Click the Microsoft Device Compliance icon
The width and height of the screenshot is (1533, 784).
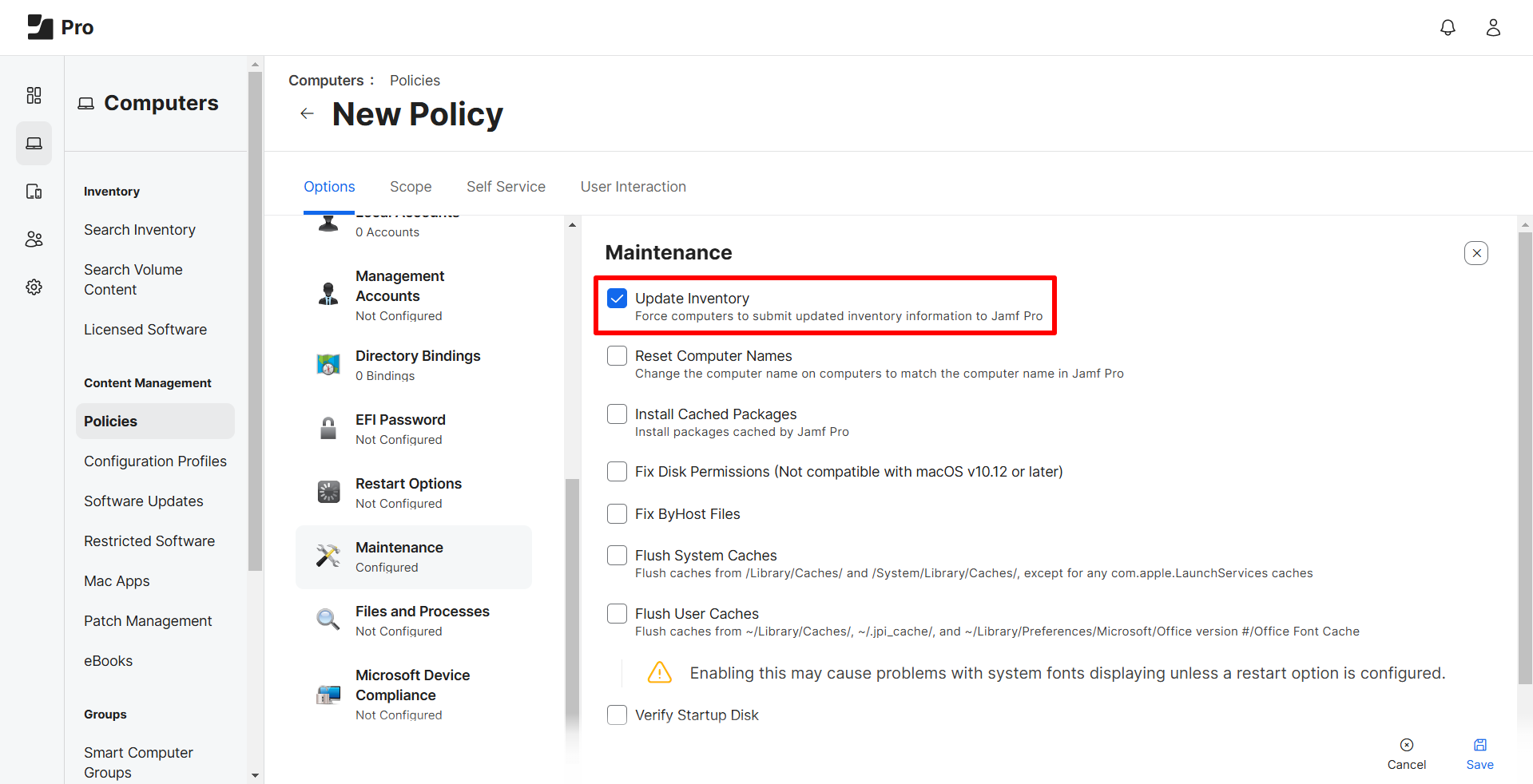pos(328,695)
